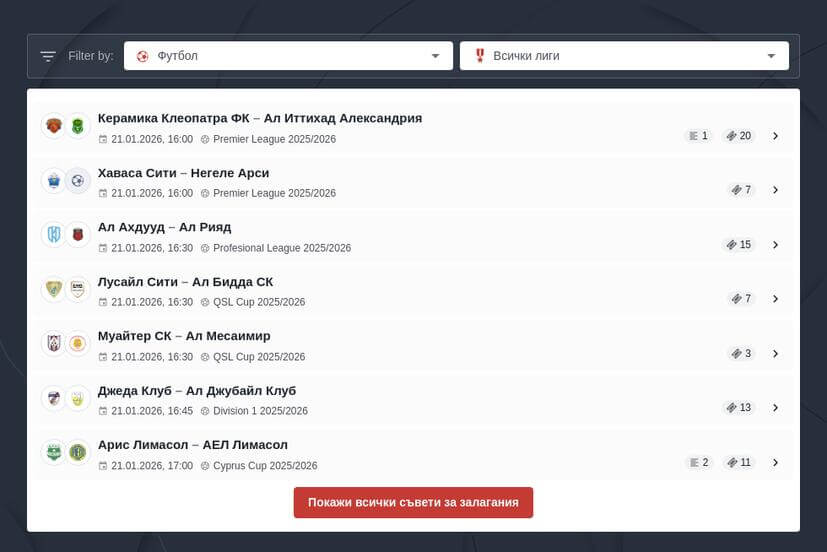
Task: Open Муайтер СК – Ал Месаимир match
Action: click(x=184, y=336)
